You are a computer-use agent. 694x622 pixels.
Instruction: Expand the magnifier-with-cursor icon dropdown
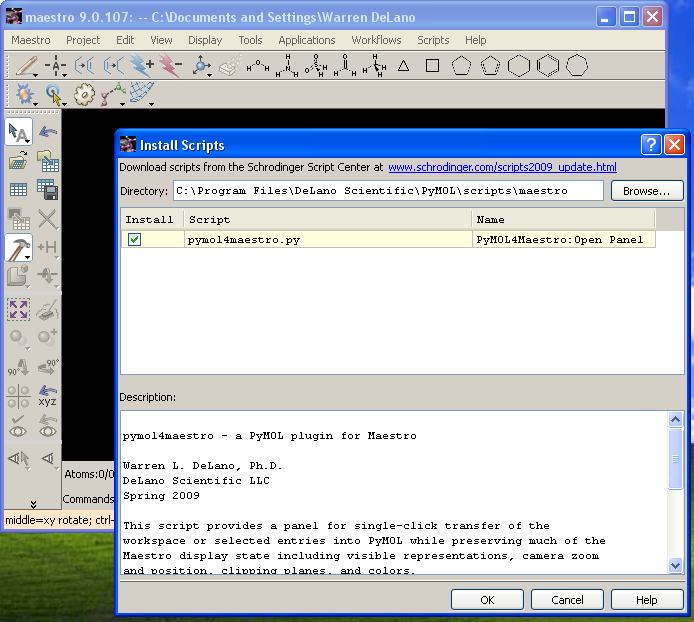tap(65, 104)
